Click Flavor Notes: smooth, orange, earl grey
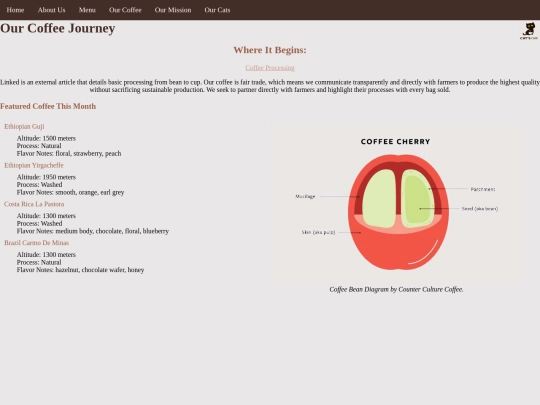Screen dimensions: 540x405 pyautogui.click(x=70, y=192)
